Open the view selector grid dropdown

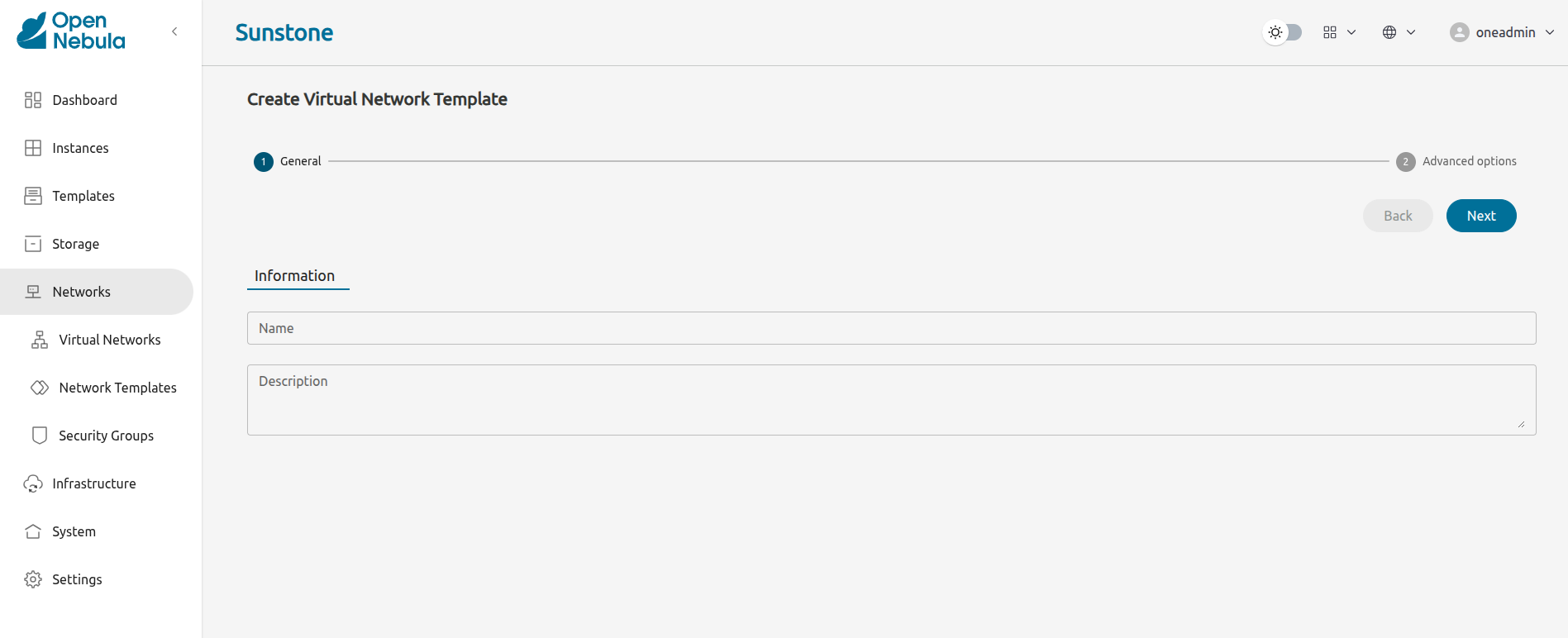point(1339,32)
